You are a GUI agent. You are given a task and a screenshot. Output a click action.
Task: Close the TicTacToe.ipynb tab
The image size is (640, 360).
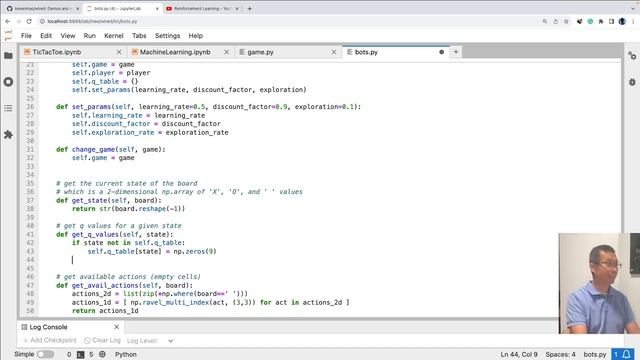[119, 52]
